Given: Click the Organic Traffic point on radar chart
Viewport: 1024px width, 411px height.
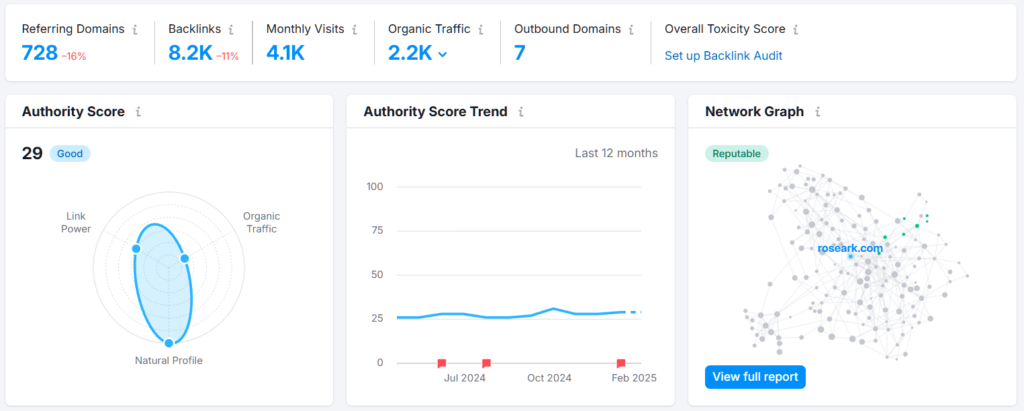Looking at the screenshot, I should [184, 259].
